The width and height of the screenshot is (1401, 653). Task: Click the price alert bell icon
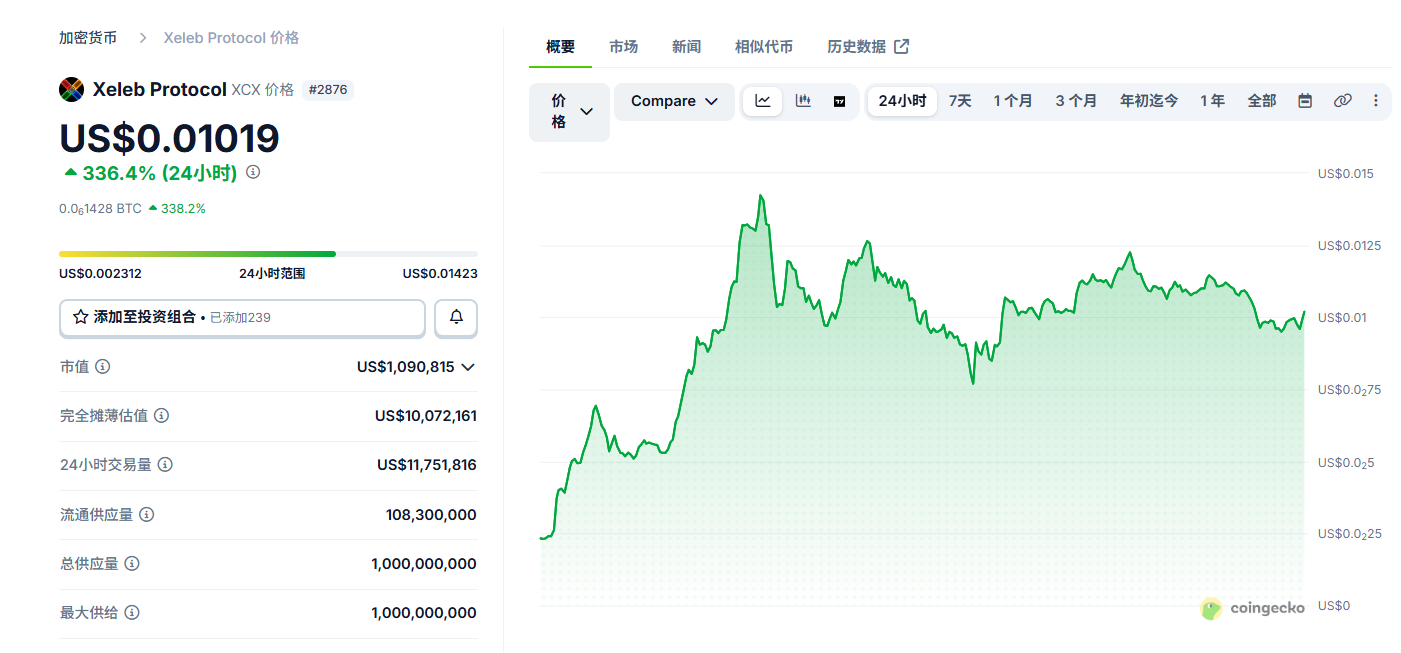point(456,317)
